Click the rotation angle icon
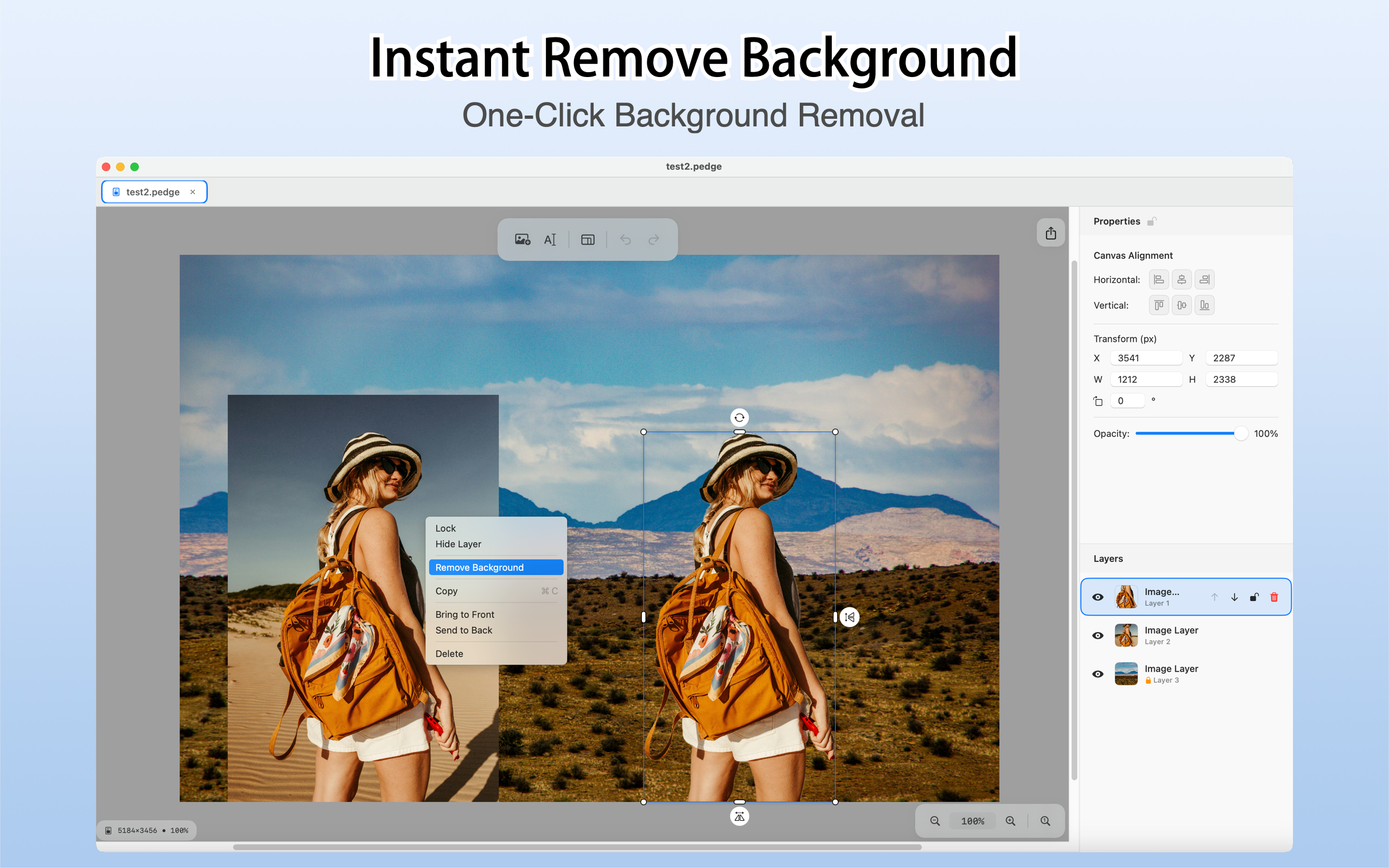 coord(1098,401)
